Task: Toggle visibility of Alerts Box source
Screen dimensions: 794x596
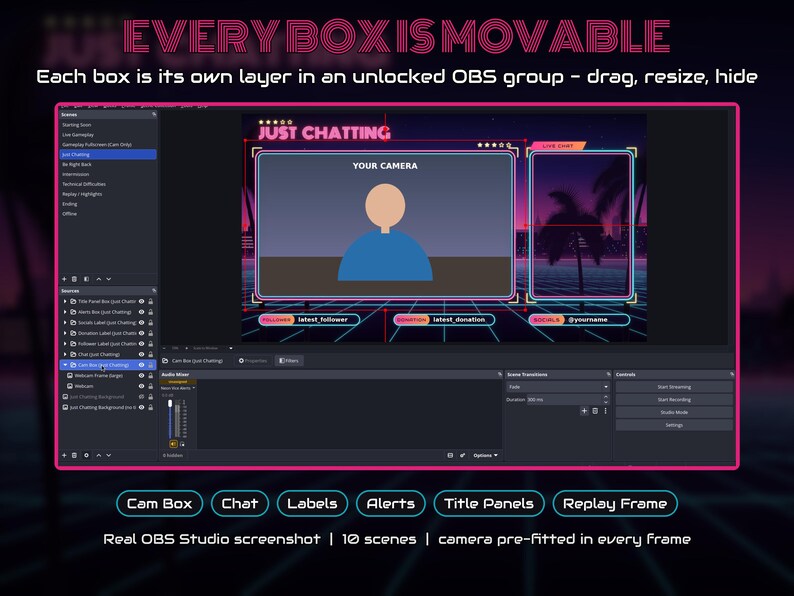Action: pyautogui.click(x=141, y=312)
